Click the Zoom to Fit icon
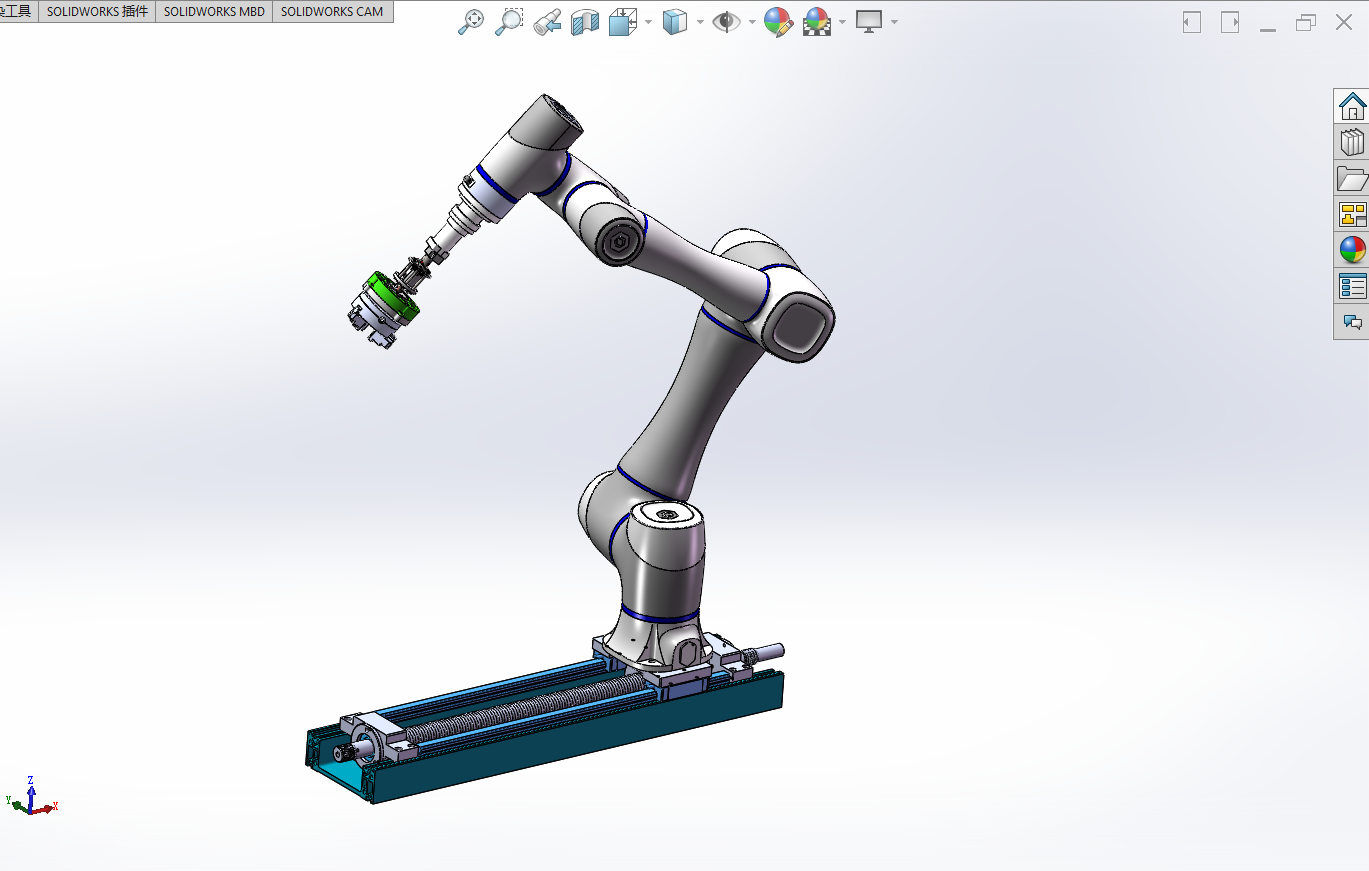 [x=471, y=22]
